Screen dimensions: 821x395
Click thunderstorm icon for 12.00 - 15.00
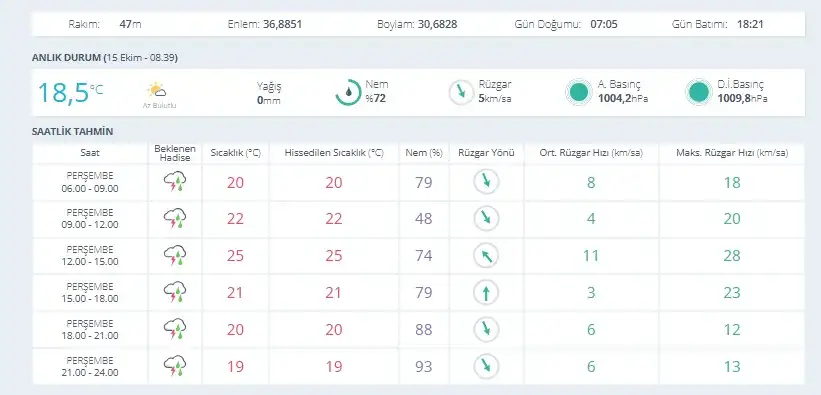[x=175, y=256]
